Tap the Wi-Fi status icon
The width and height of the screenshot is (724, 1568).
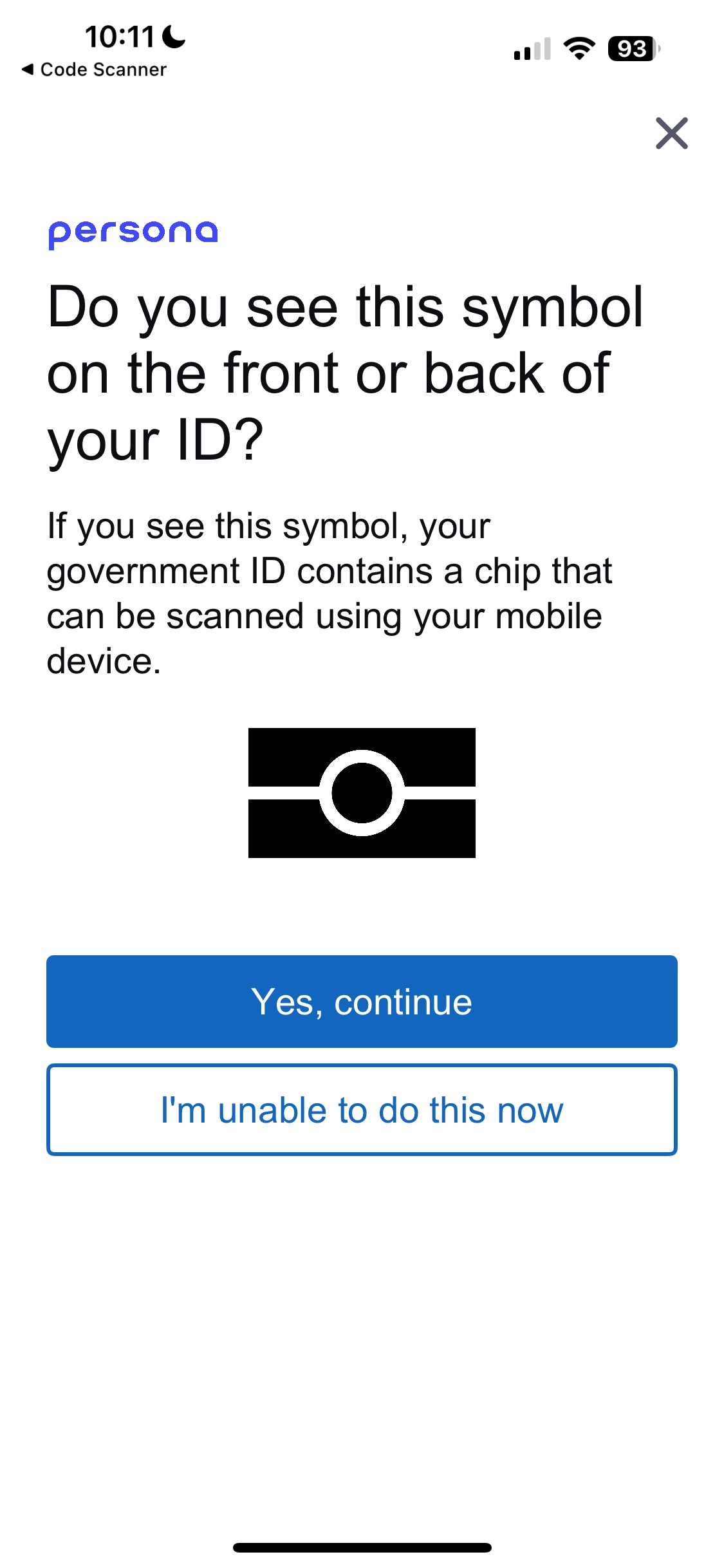(579, 49)
